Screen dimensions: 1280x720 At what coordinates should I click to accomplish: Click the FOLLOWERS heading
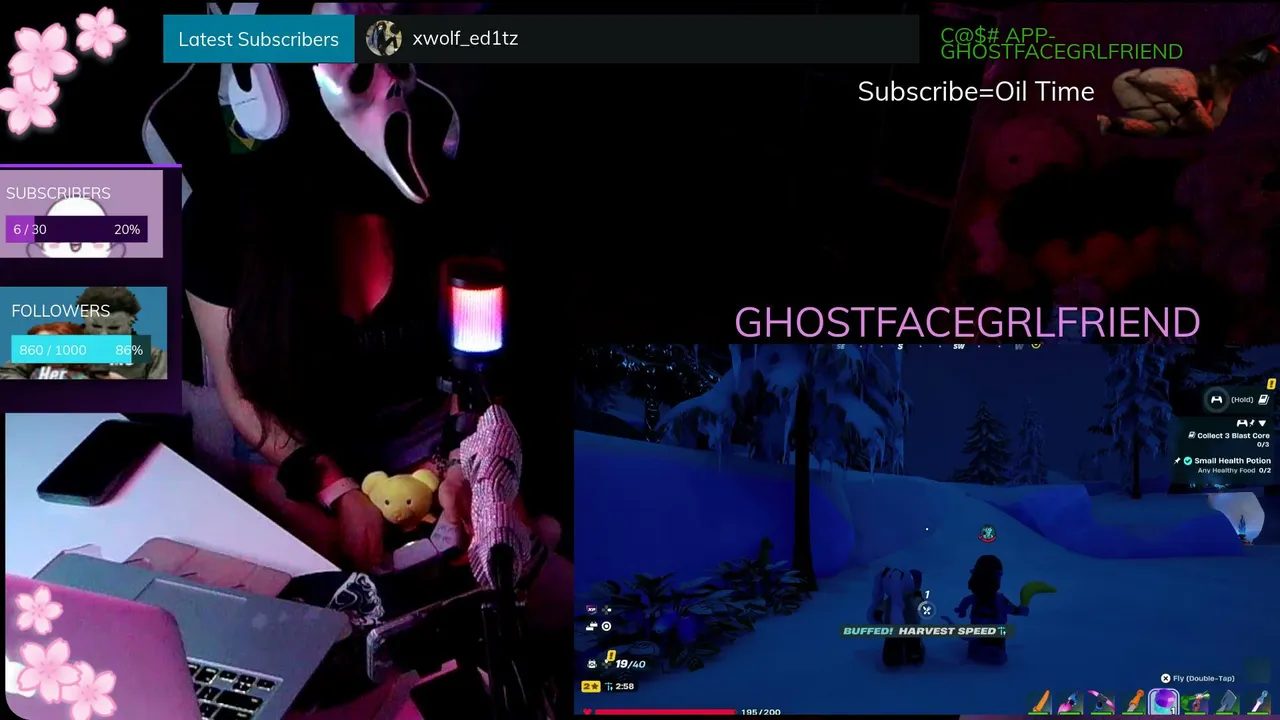[61, 311]
